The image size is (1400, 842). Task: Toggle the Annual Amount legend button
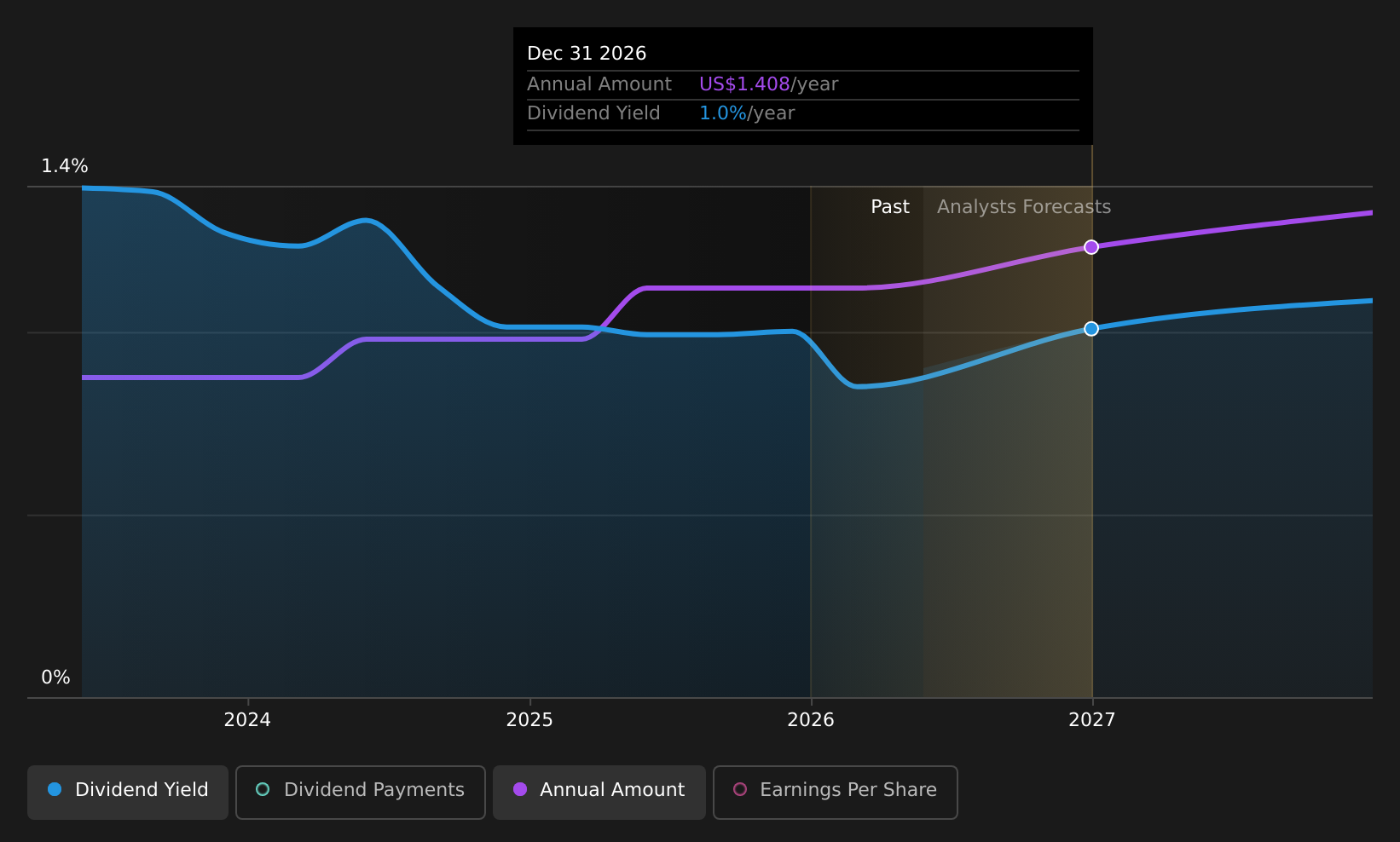coord(599,792)
